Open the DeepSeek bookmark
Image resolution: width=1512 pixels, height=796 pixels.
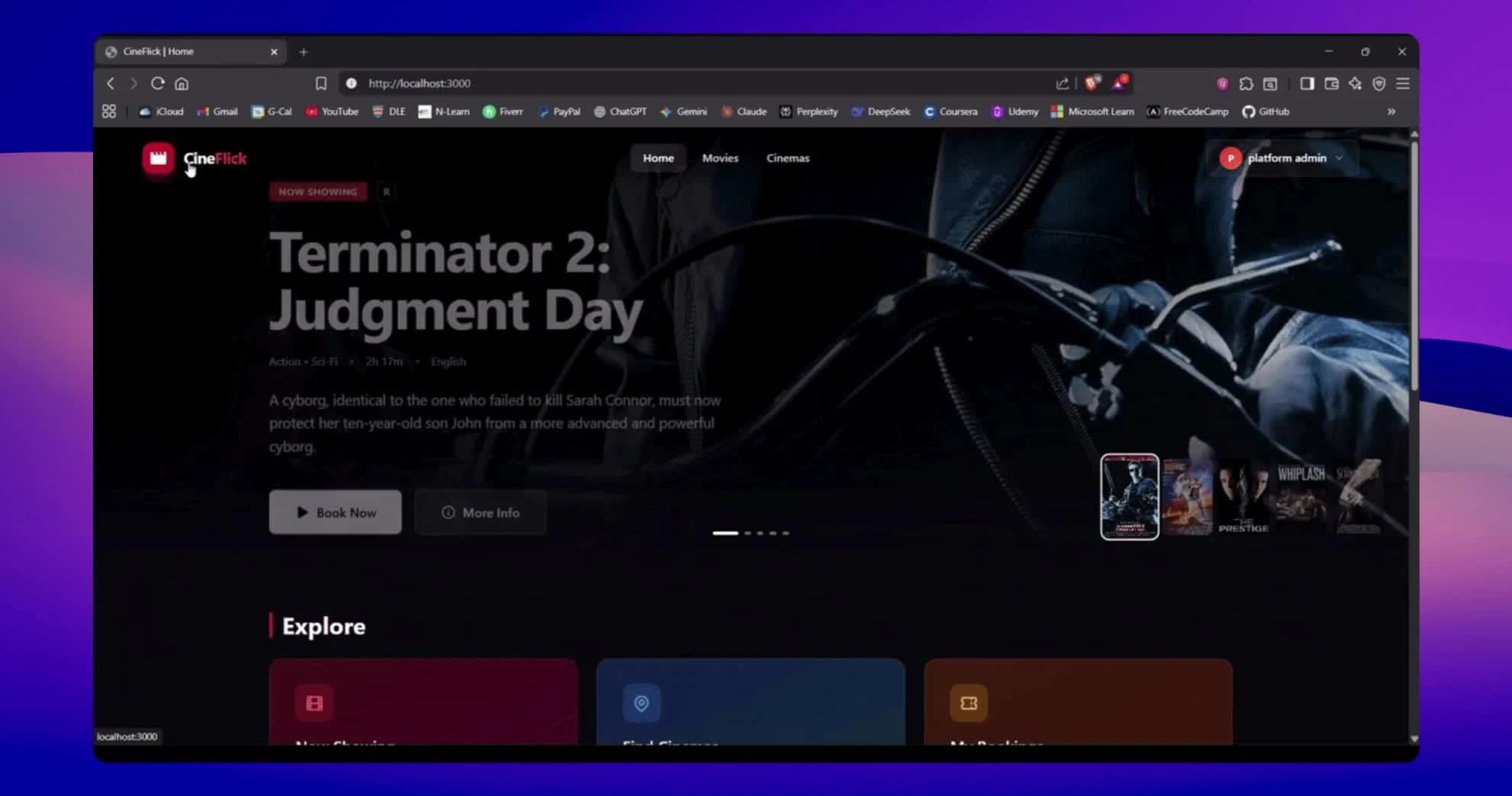[881, 111]
